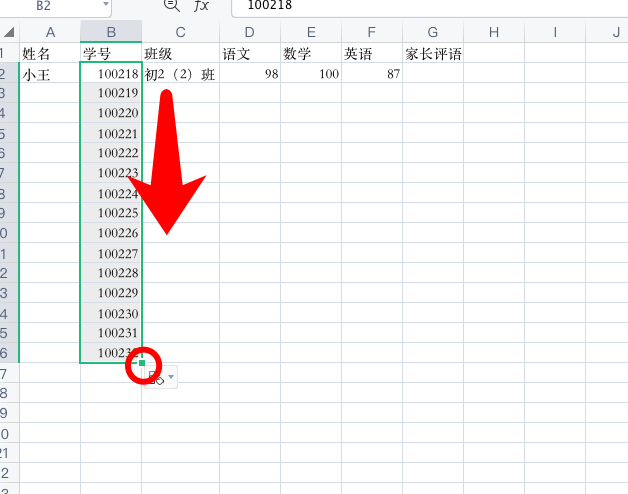Select cell containing 班级

180,53
